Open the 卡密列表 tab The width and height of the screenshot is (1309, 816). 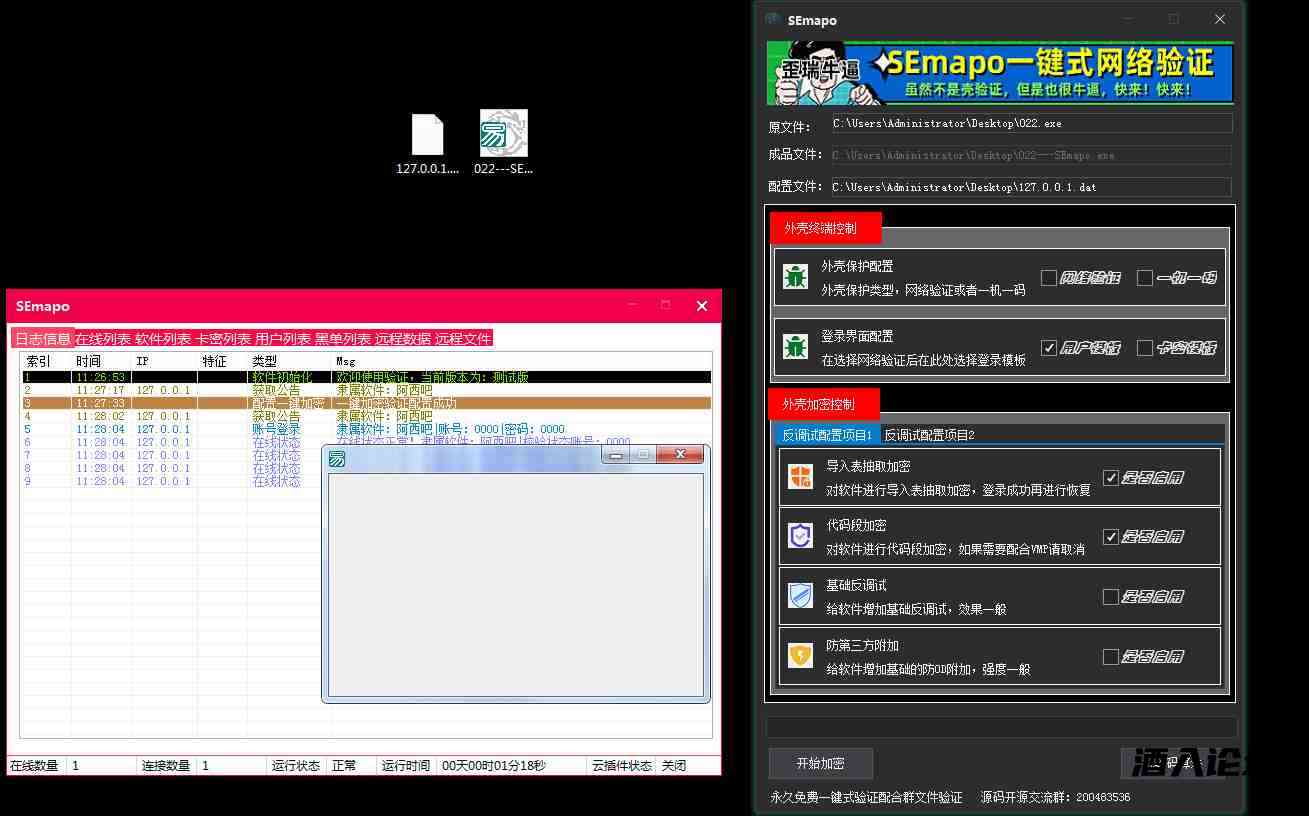222,339
